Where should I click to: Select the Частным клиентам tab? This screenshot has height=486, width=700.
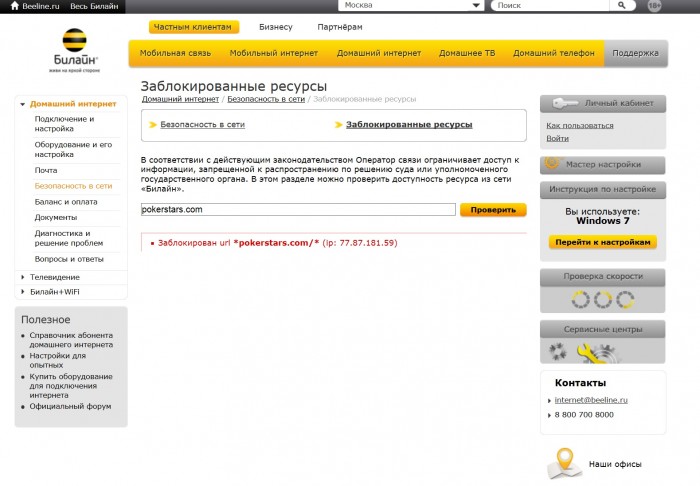tap(194, 27)
